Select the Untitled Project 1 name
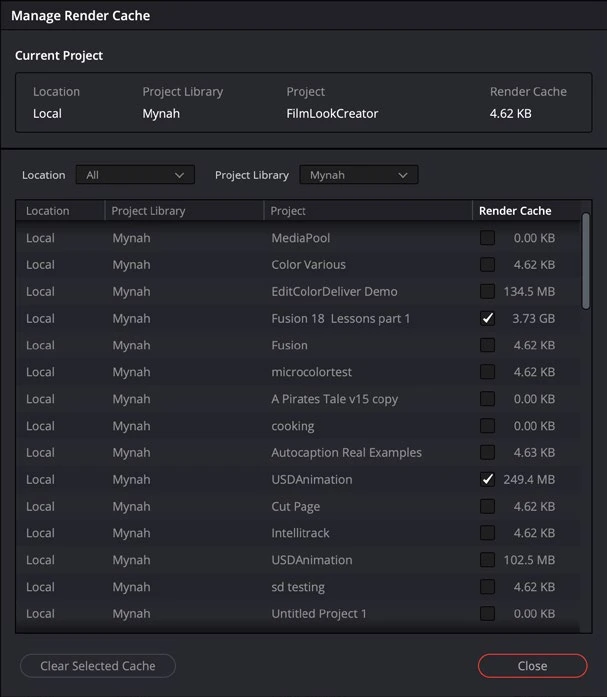 (x=319, y=613)
